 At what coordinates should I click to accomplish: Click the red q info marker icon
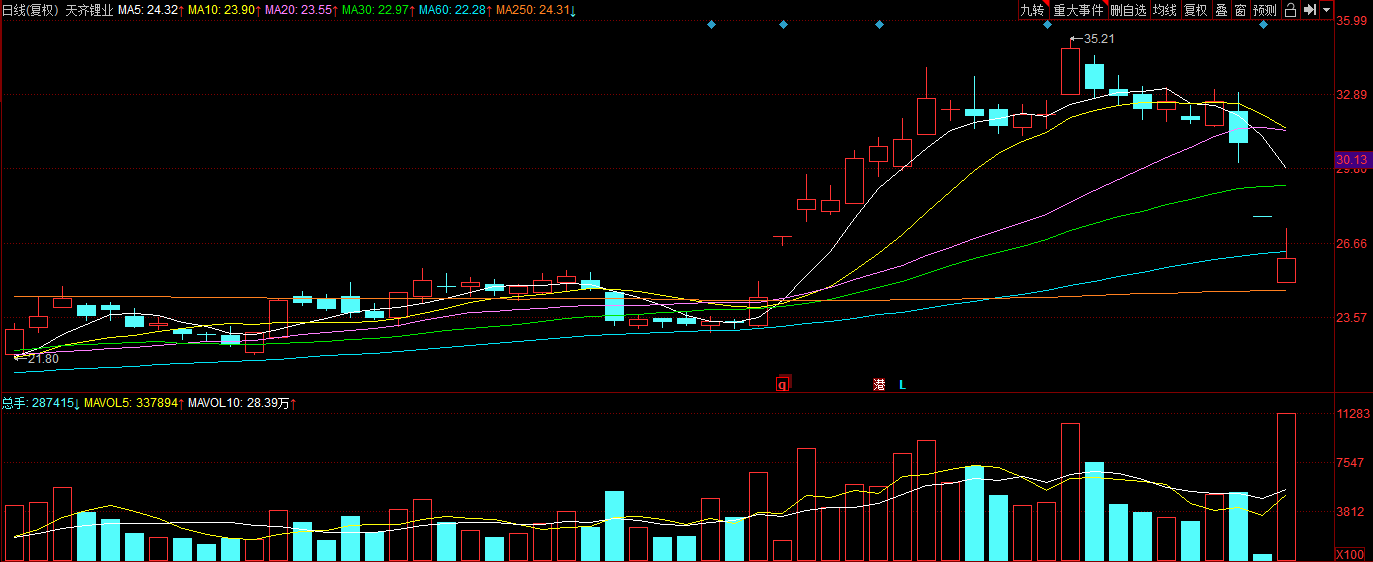[783, 384]
